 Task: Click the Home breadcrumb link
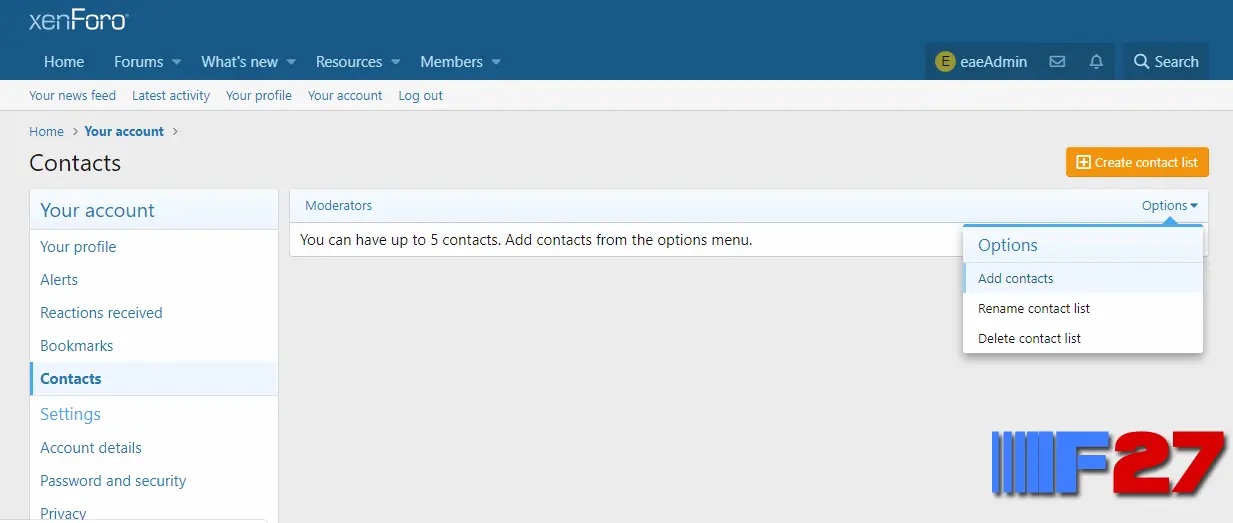tap(46, 131)
